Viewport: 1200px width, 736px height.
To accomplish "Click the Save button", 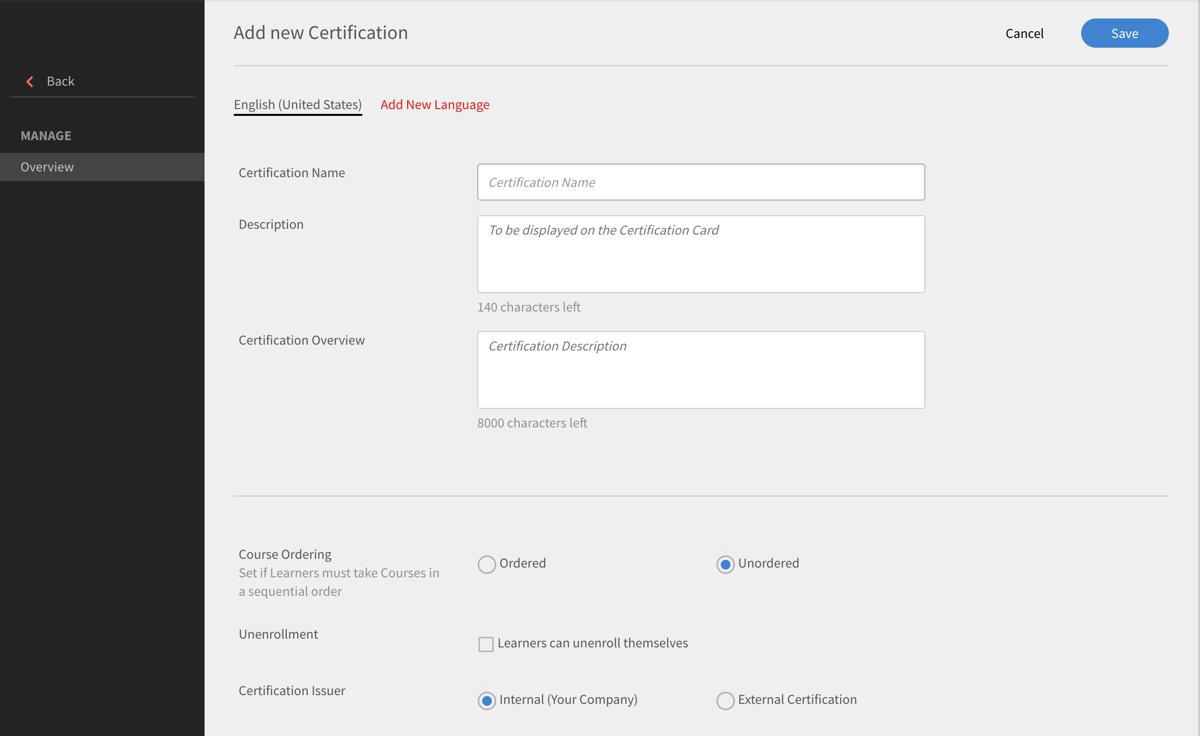I will (1124, 33).
